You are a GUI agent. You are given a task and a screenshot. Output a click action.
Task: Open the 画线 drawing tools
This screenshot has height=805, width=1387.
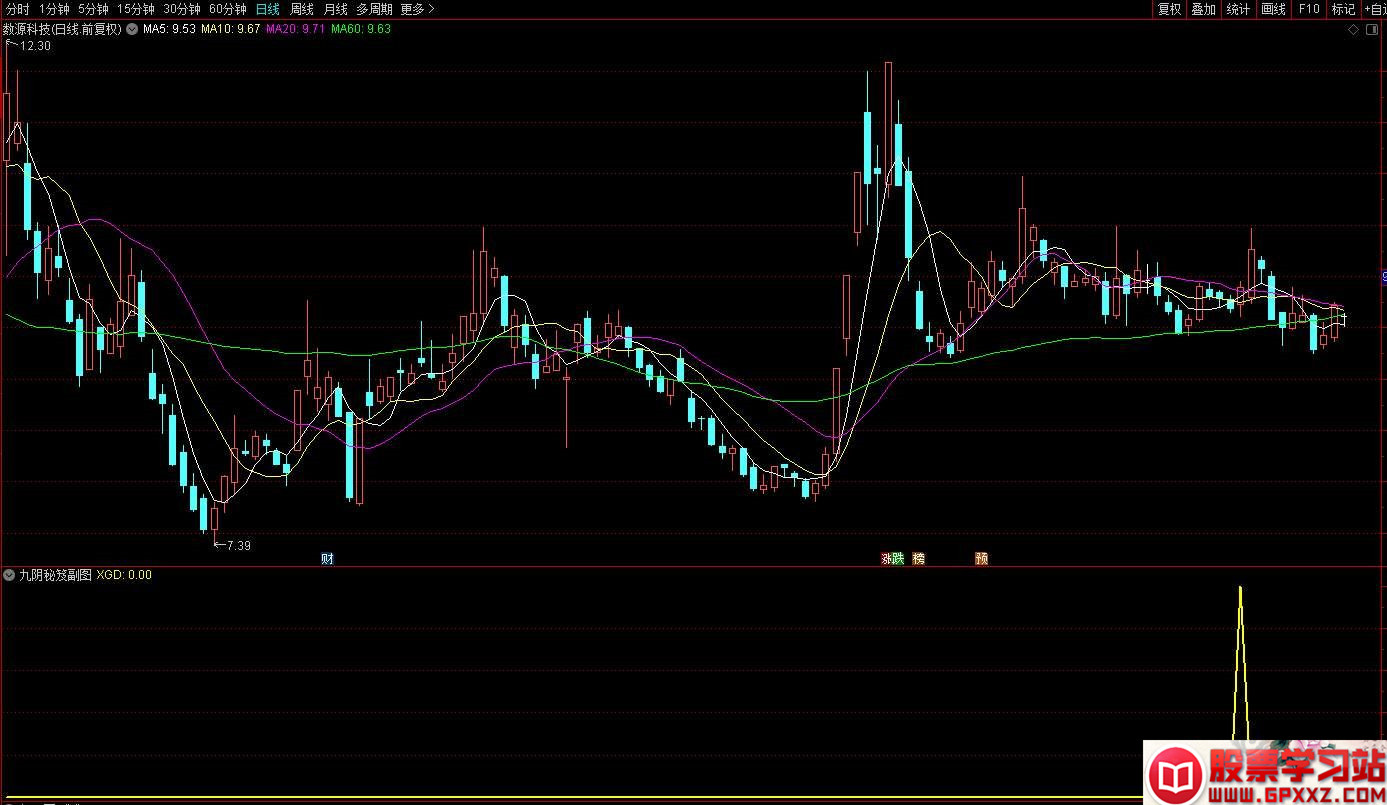1273,9
